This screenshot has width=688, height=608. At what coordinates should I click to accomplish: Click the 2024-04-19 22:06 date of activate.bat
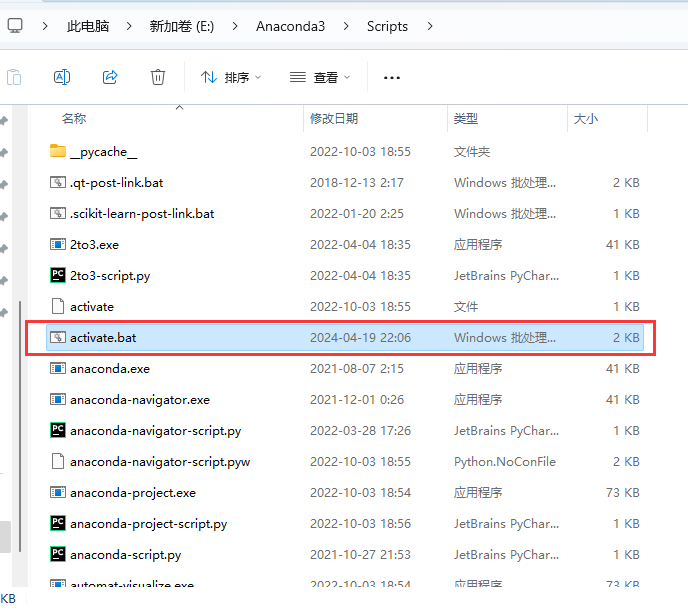(x=360, y=337)
